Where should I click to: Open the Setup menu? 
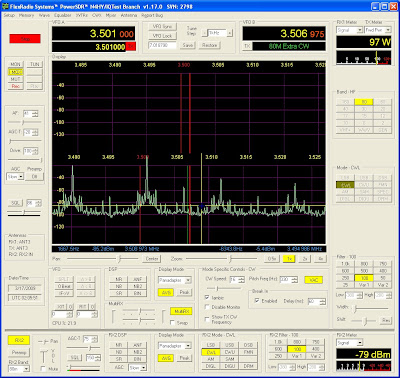point(9,15)
